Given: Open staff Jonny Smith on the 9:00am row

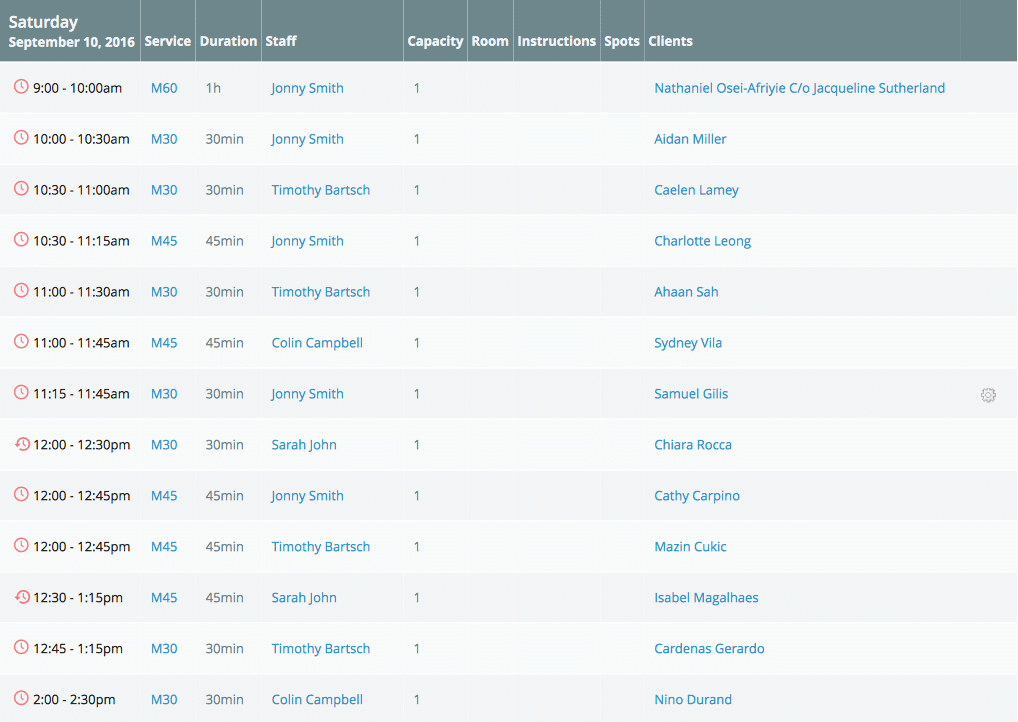Looking at the screenshot, I should (307, 88).
